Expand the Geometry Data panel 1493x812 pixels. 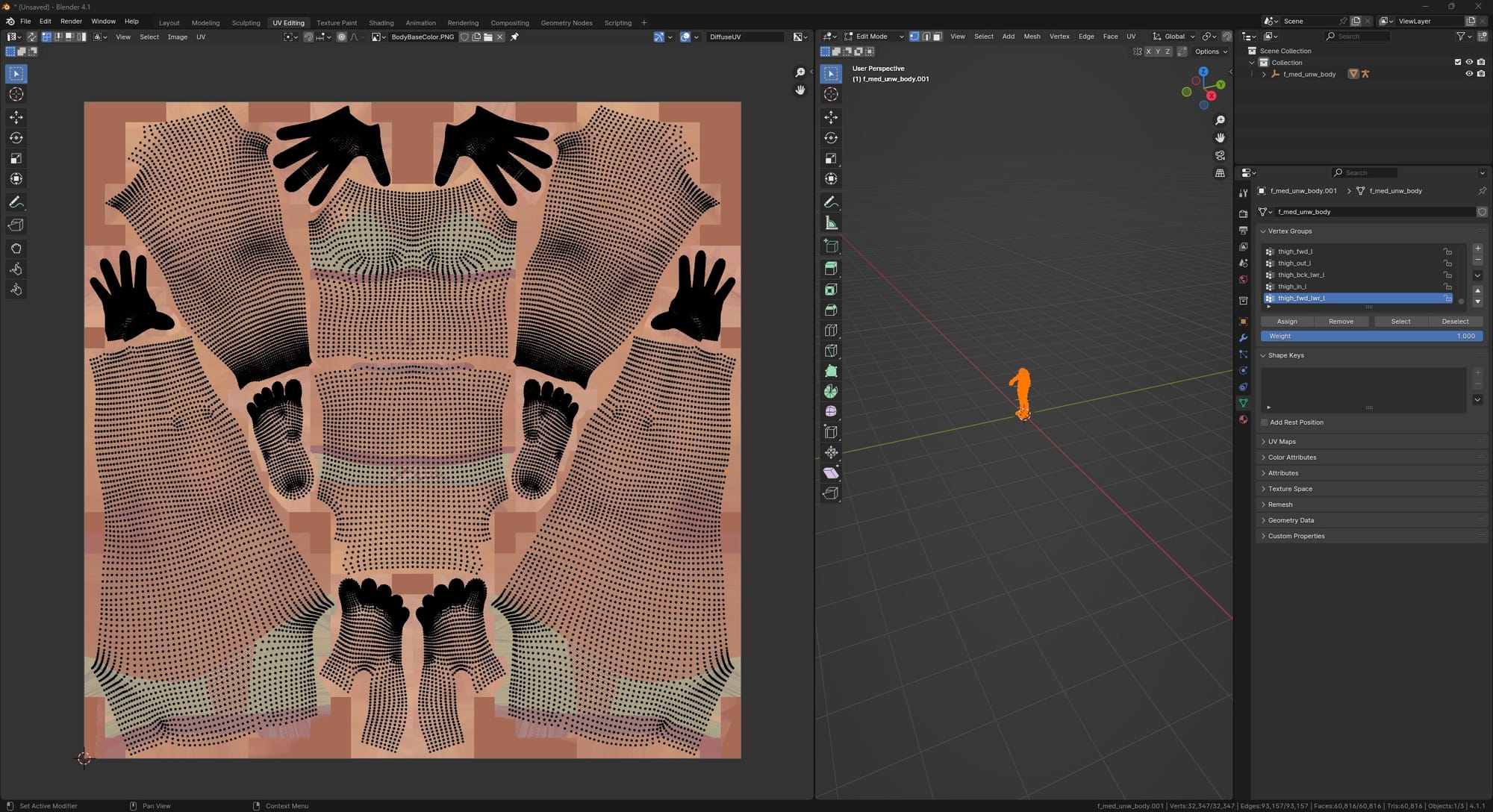coord(1291,520)
